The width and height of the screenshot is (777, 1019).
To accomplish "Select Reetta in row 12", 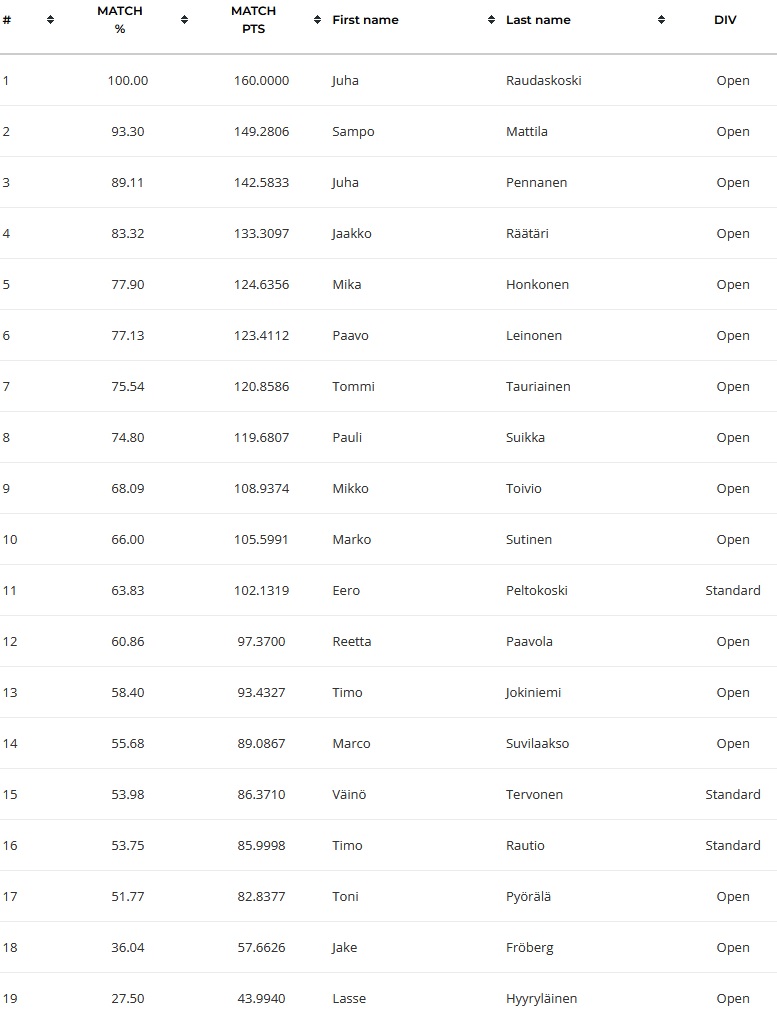I will pos(351,641).
